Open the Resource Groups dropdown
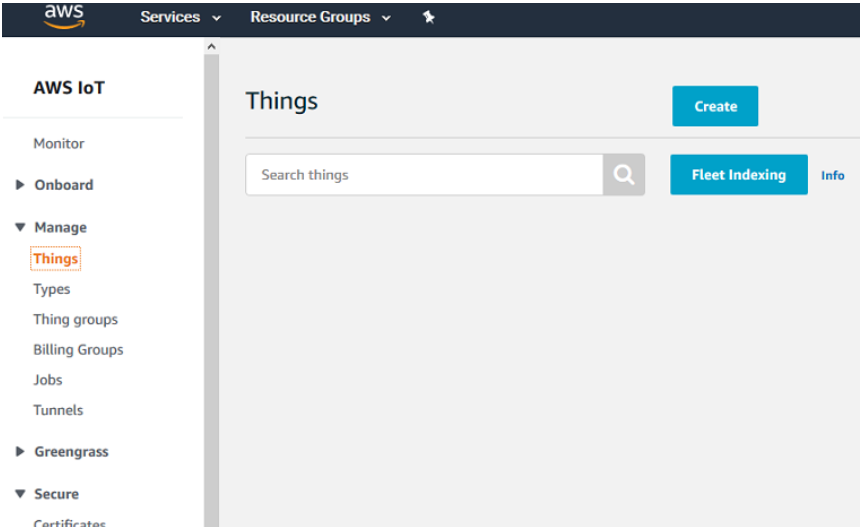This screenshot has width=863, height=527. coord(320,17)
